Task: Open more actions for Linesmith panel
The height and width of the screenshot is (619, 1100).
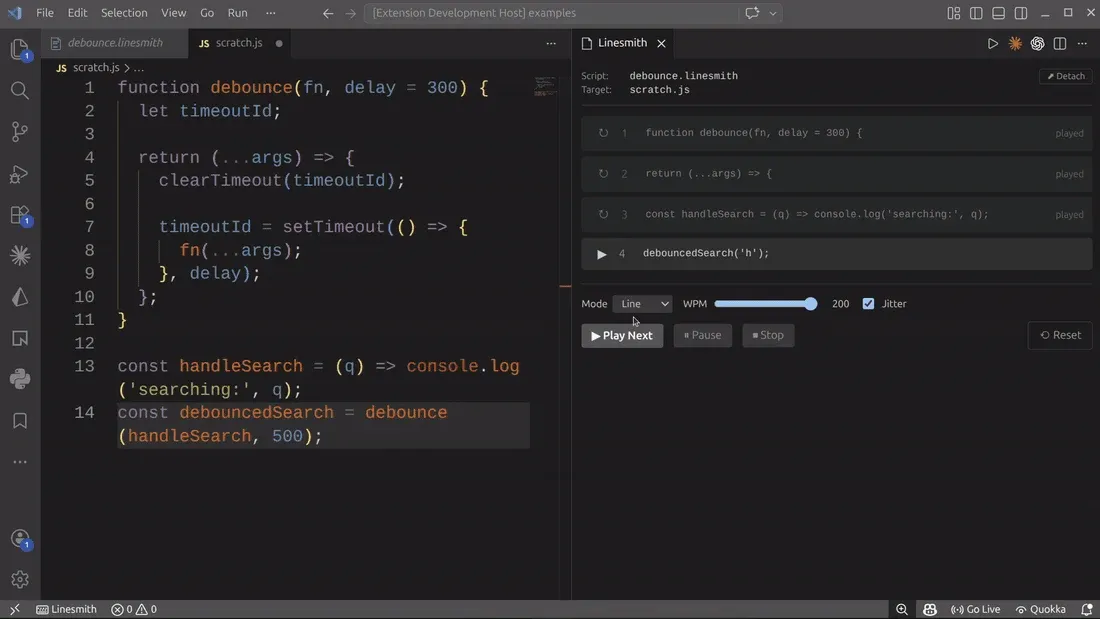Action: coord(1082,44)
